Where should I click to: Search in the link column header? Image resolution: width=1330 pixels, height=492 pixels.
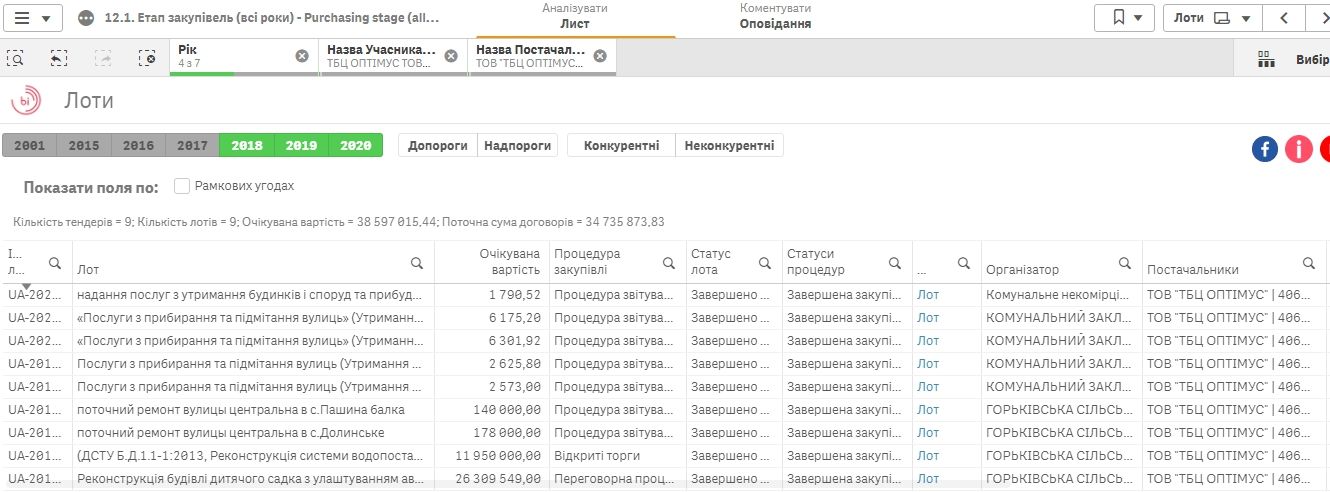pos(964,263)
